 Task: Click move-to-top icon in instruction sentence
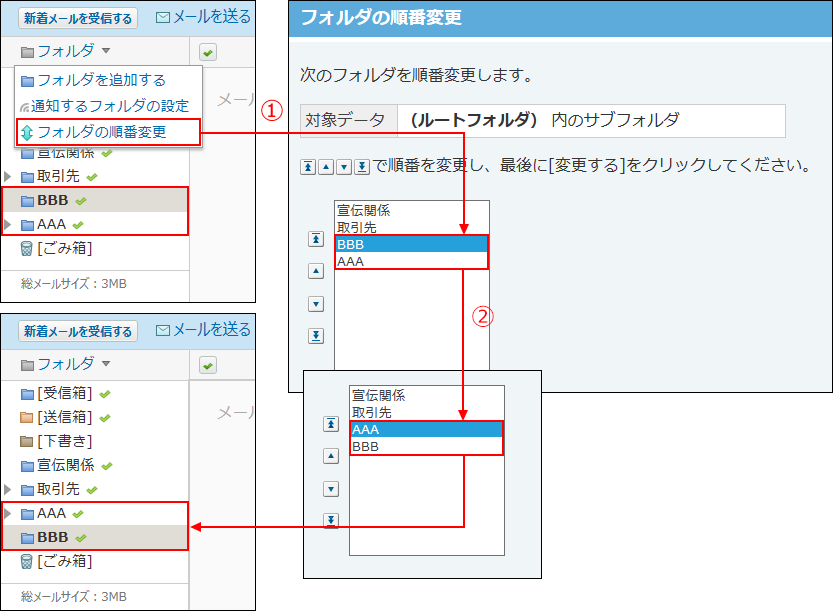pyautogui.click(x=308, y=167)
